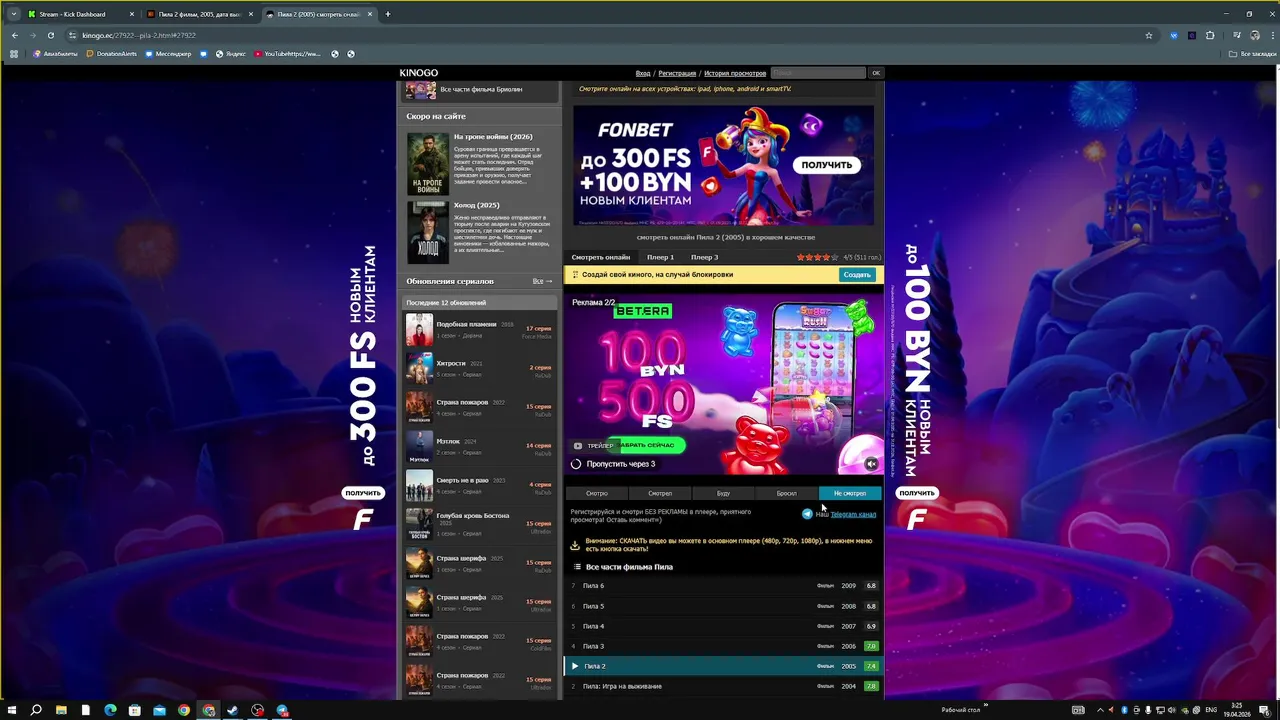Rate the film using the stars
Image resolution: width=1280 pixels, height=720 pixels.
[x=817, y=257]
